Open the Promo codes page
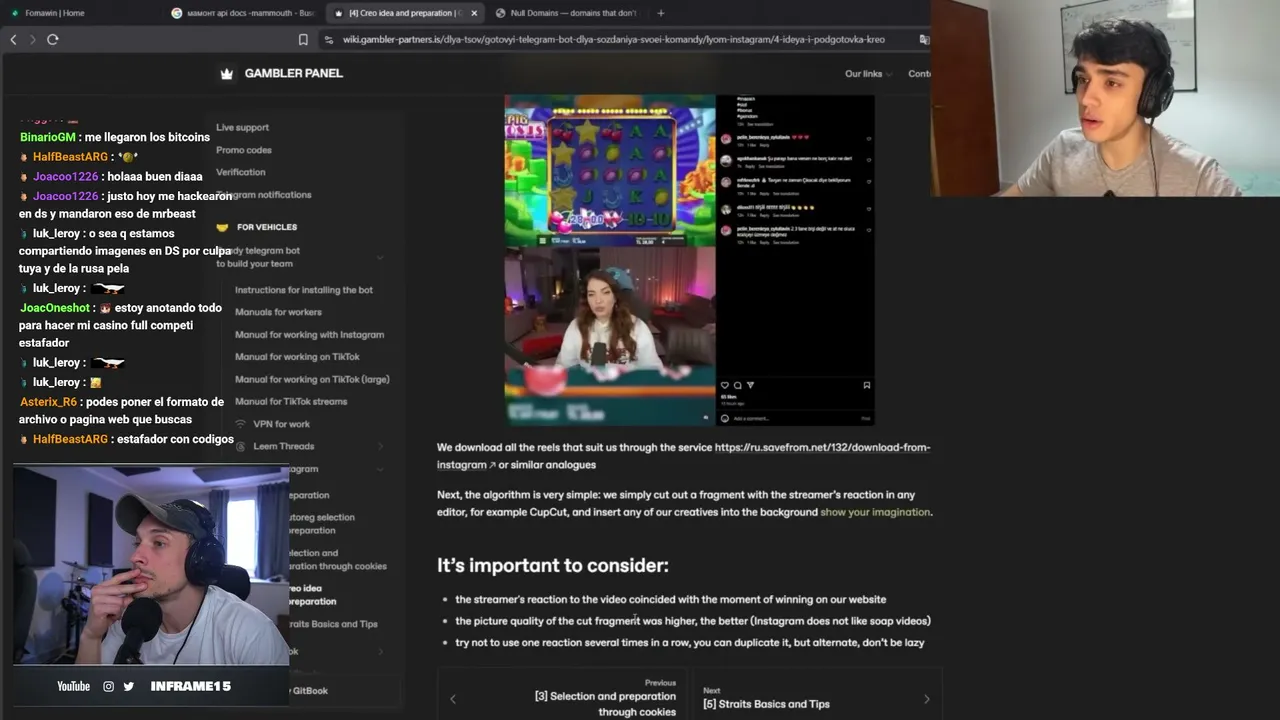The width and height of the screenshot is (1280, 720). 244,150
